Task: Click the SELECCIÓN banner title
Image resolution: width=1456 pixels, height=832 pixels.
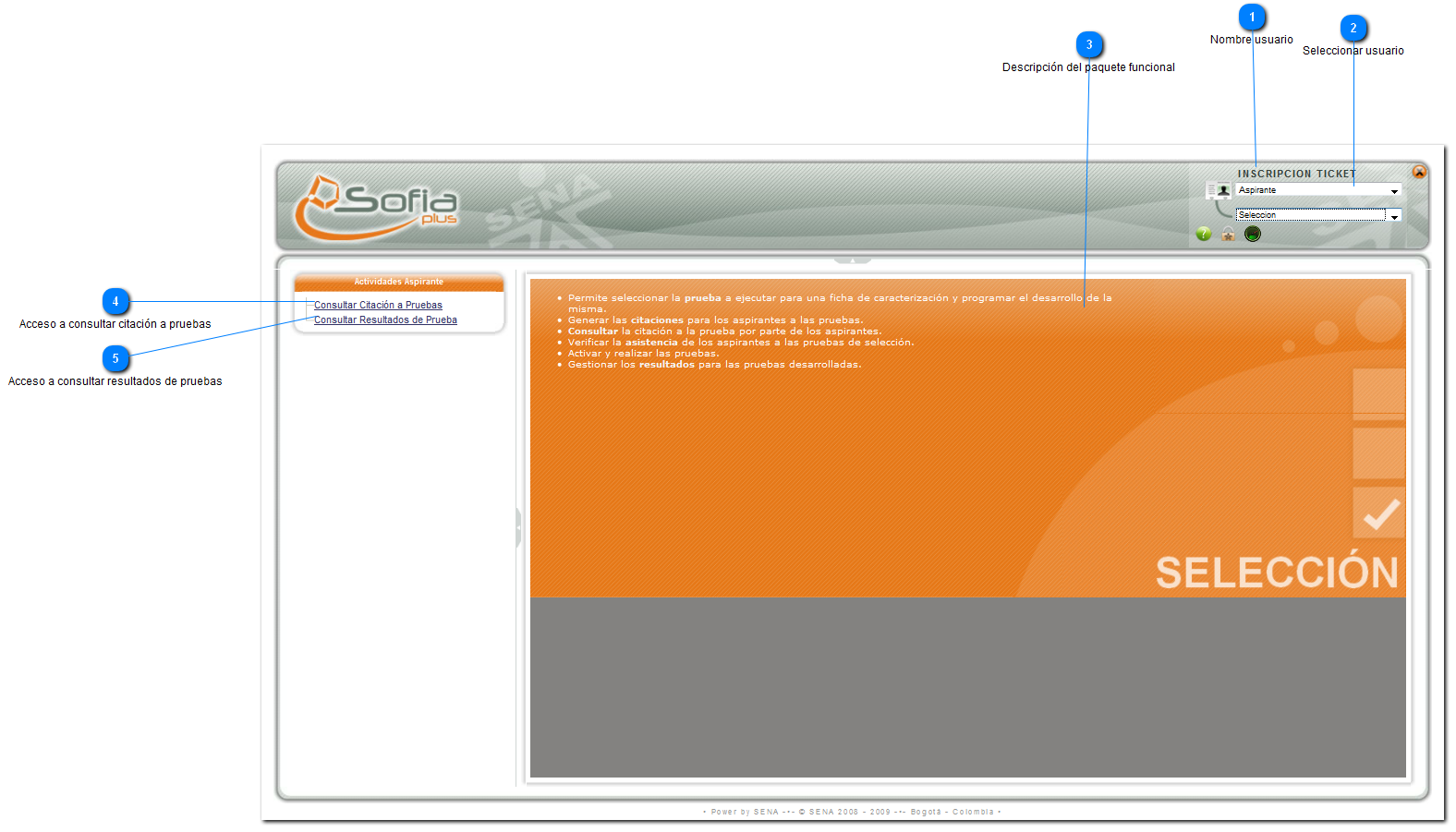Action: (1277, 573)
